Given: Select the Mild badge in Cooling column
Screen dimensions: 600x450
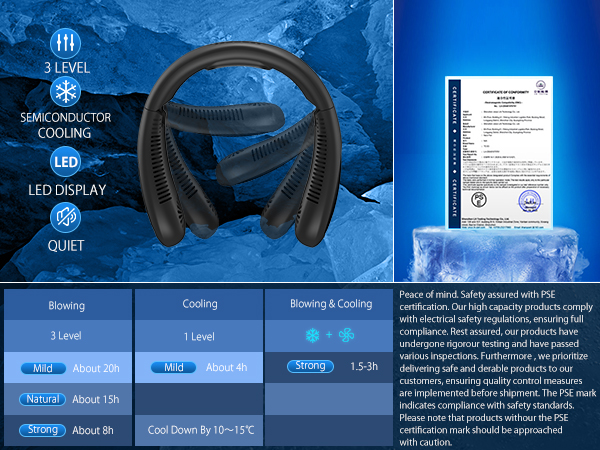Looking at the screenshot, I should (x=173, y=367).
